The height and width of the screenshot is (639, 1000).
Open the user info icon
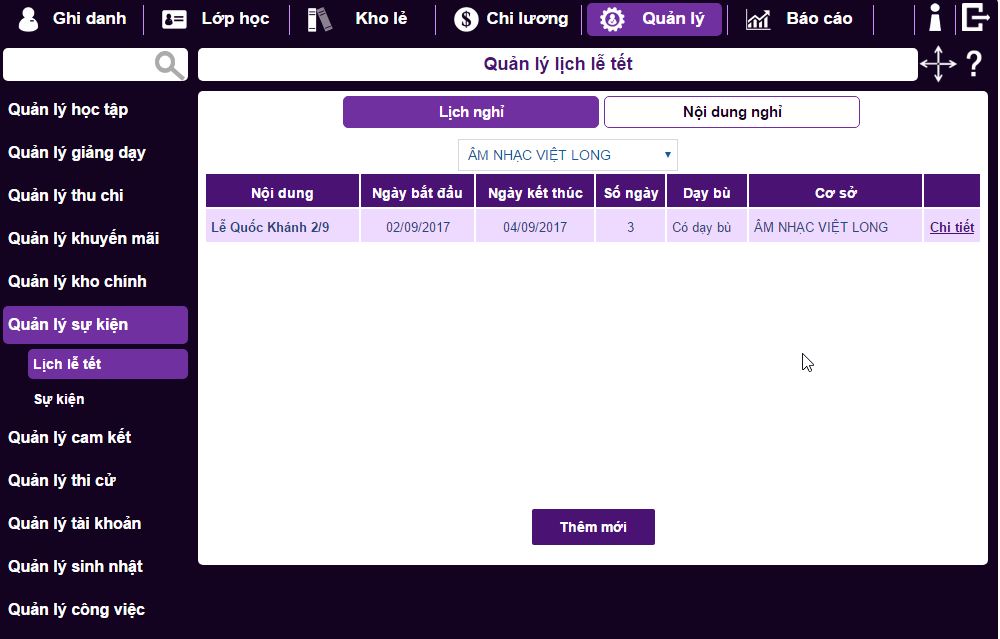pos(935,18)
